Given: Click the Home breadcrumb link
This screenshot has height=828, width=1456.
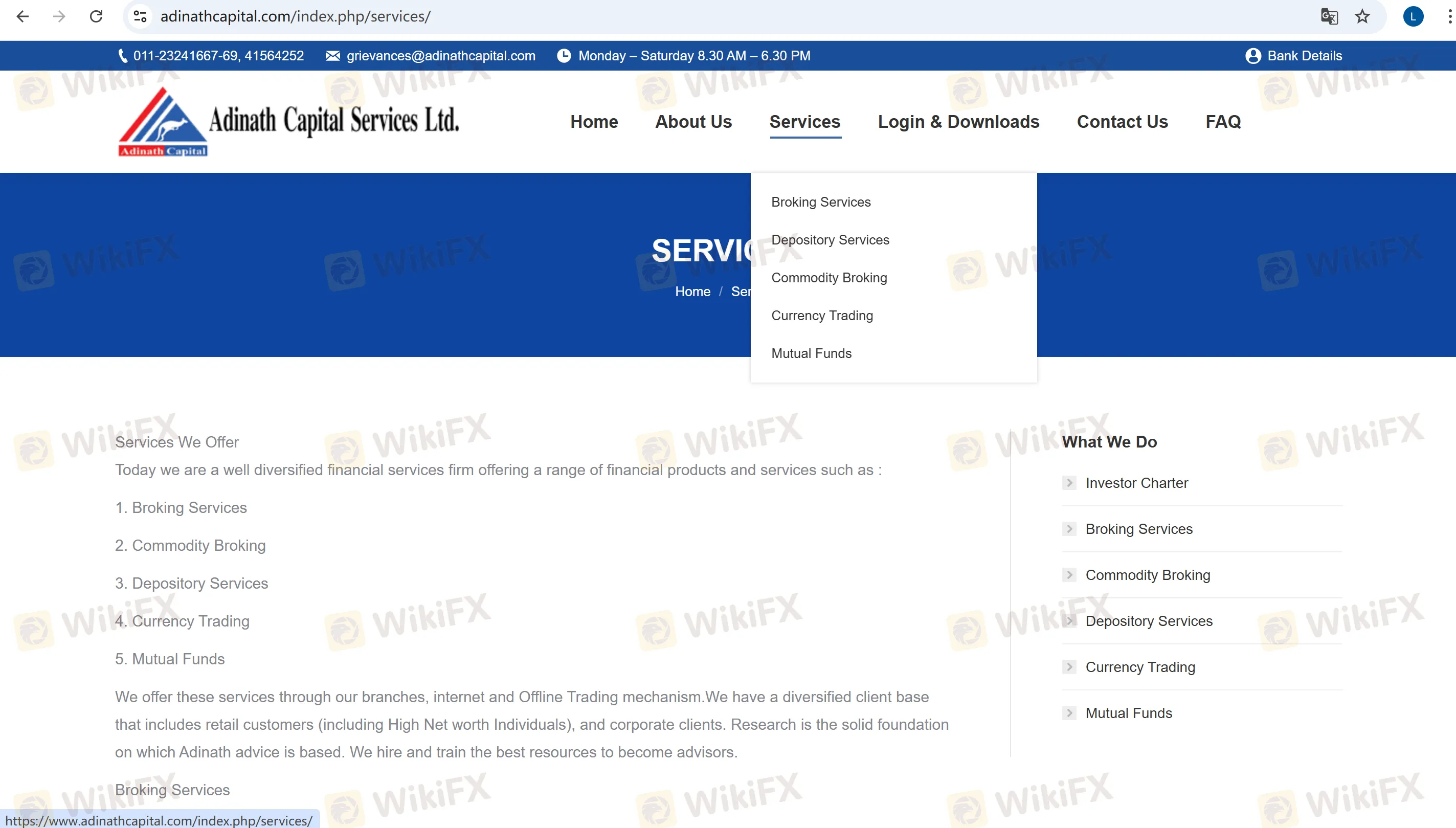Looking at the screenshot, I should click(x=692, y=291).
